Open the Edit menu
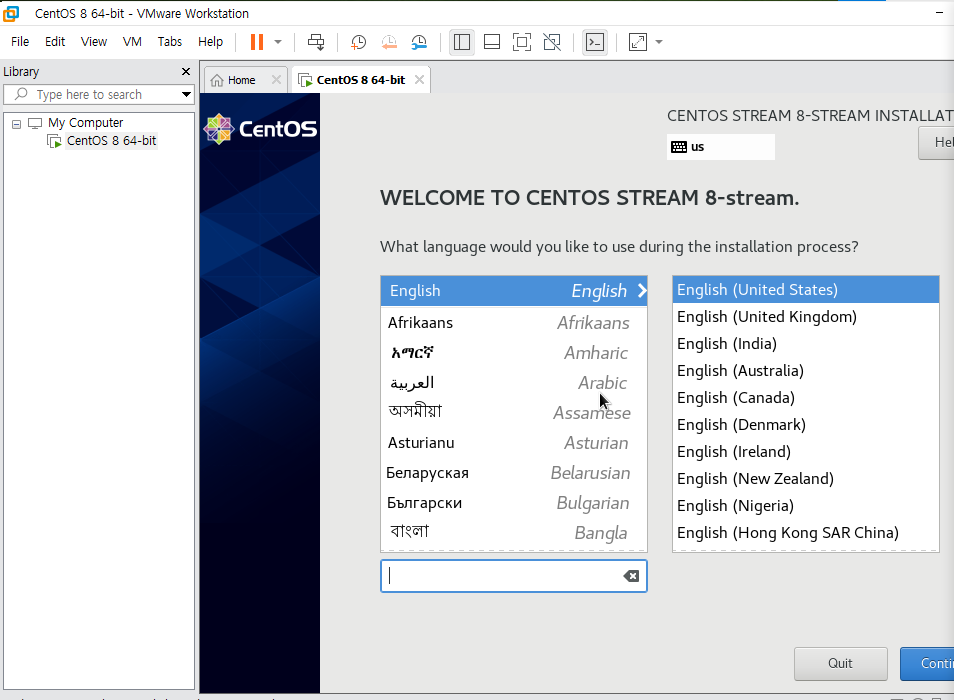 (x=55, y=41)
